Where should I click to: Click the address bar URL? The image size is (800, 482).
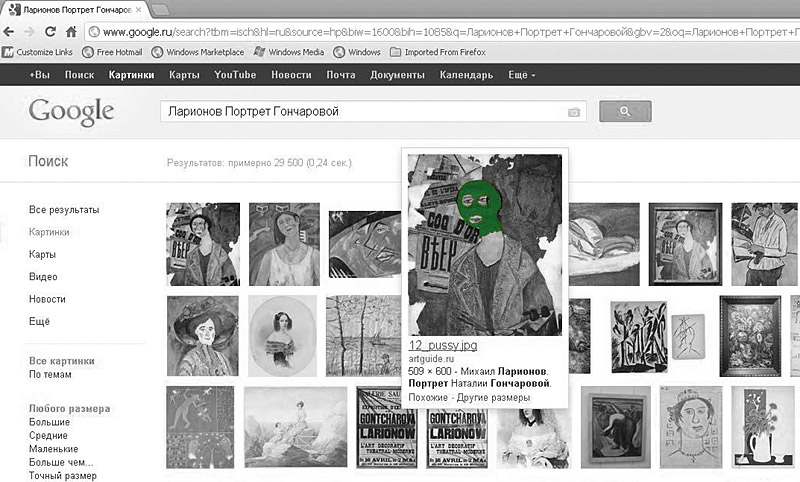444,32
